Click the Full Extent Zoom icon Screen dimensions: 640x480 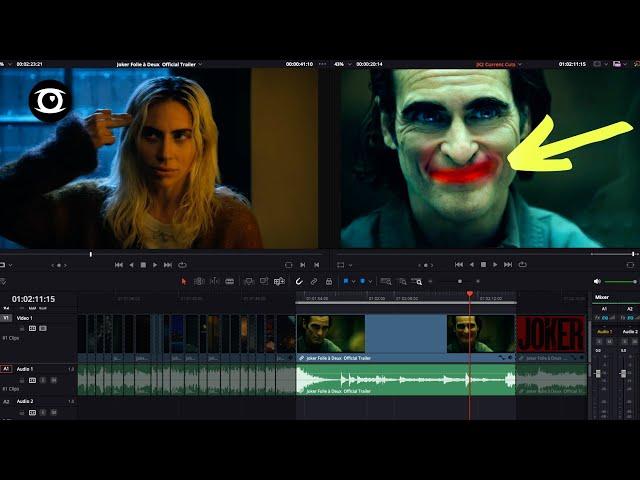[386, 281]
